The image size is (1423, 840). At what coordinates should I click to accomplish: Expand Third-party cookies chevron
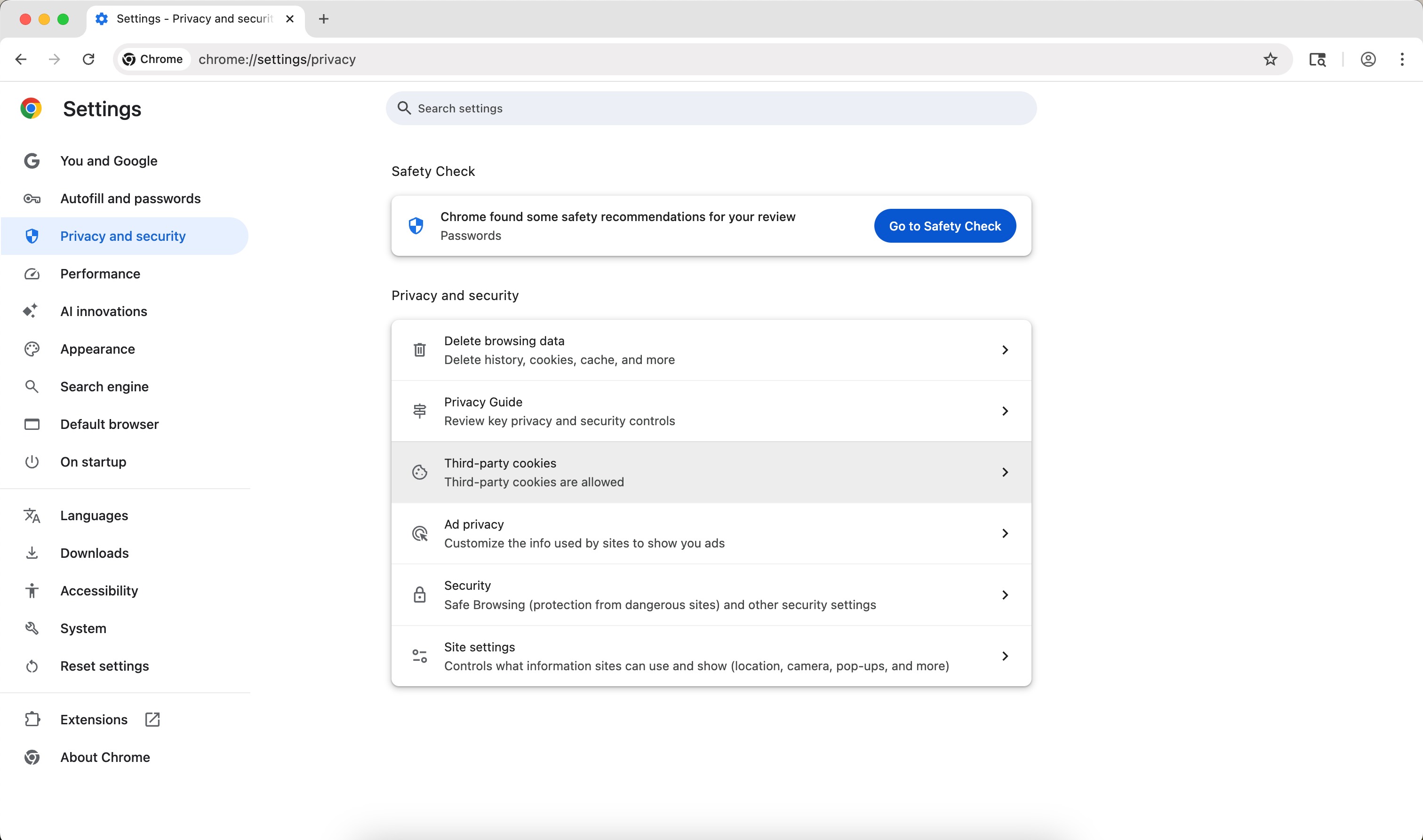[x=1005, y=472]
